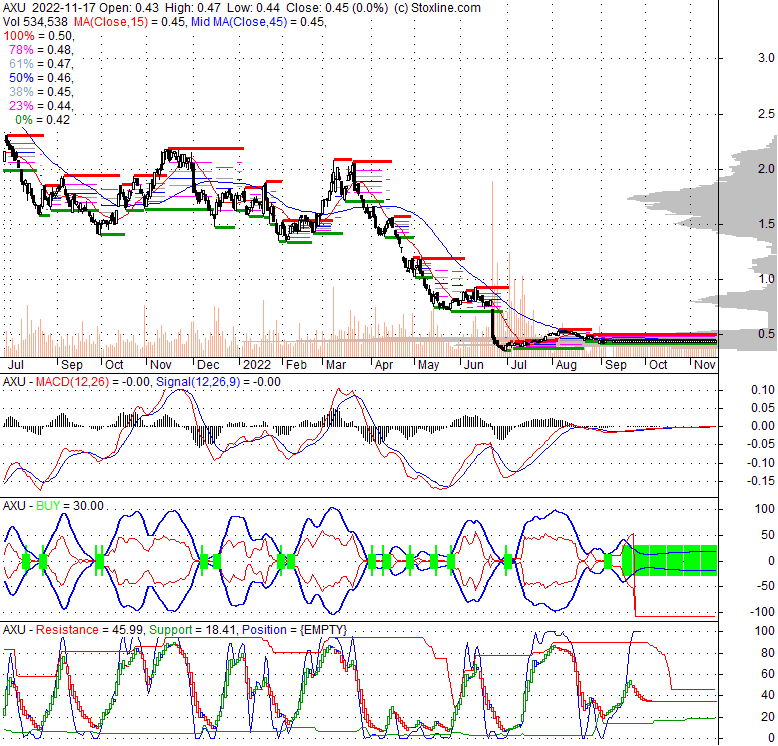778x746 pixels.
Task: Click the '23% = 0.44' Fibonacci level
Action: (x=41, y=106)
